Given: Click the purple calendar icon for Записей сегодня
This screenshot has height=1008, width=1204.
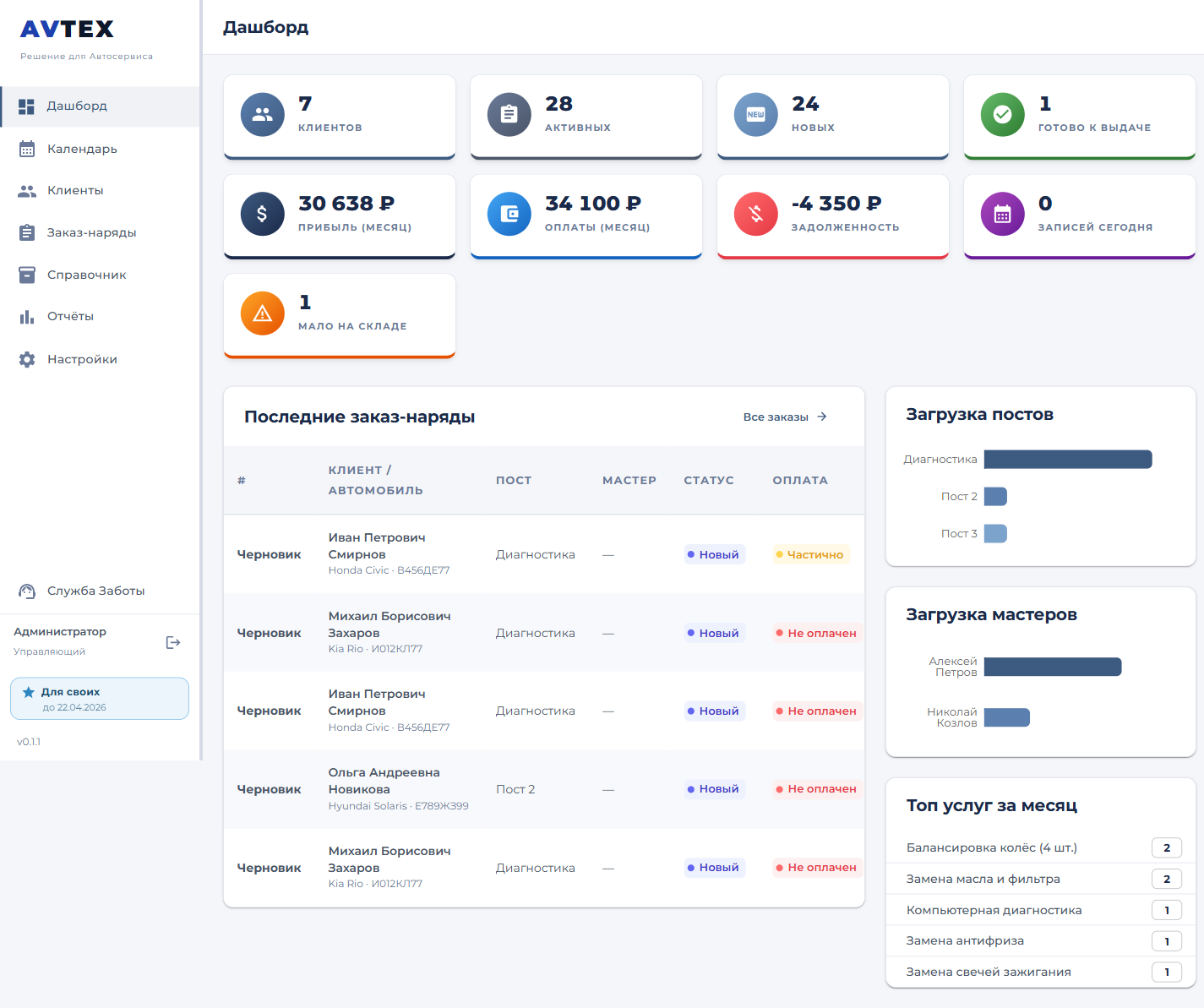Looking at the screenshot, I should tap(1003, 214).
